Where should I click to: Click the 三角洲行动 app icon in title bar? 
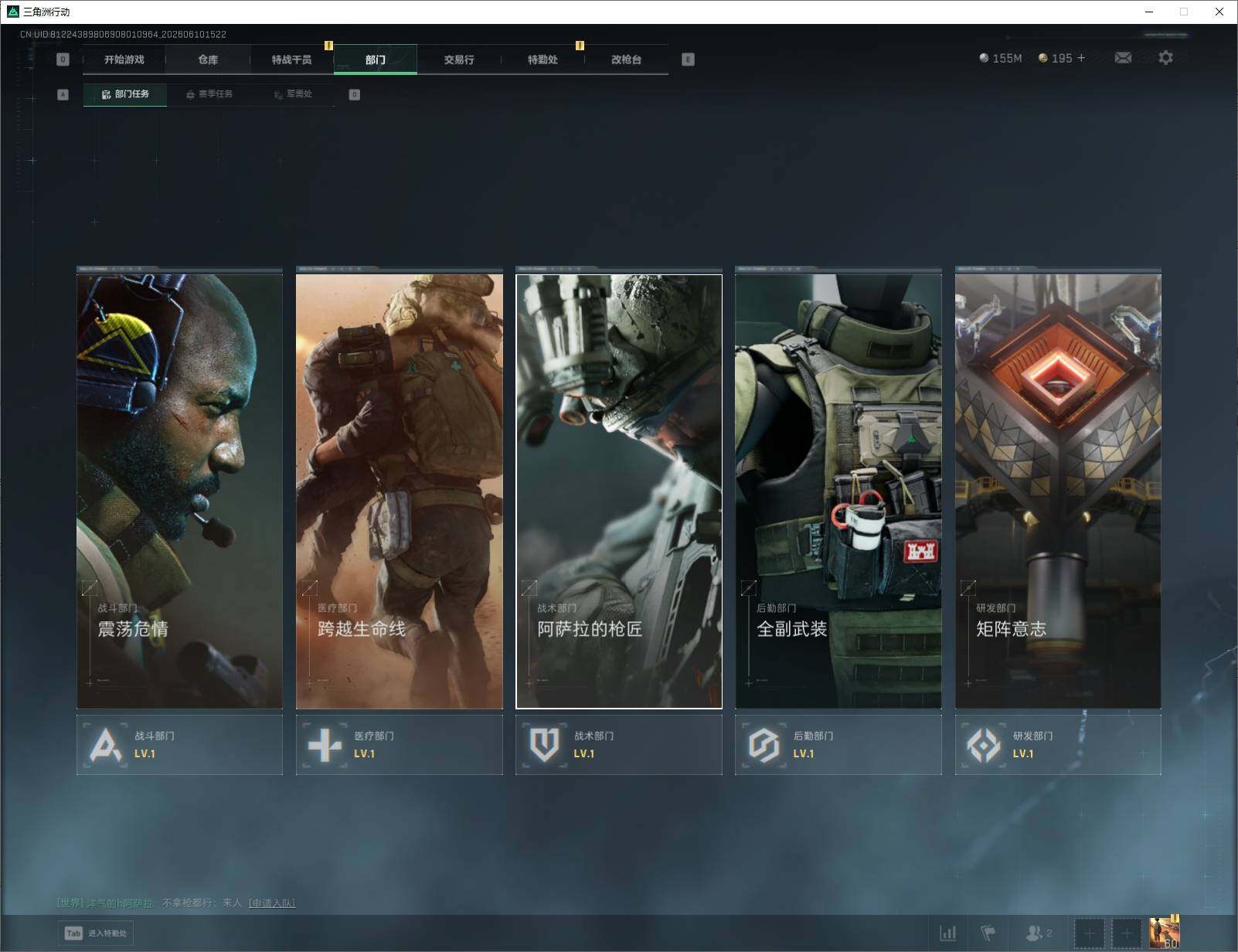pyautogui.click(x=12, y=12)
